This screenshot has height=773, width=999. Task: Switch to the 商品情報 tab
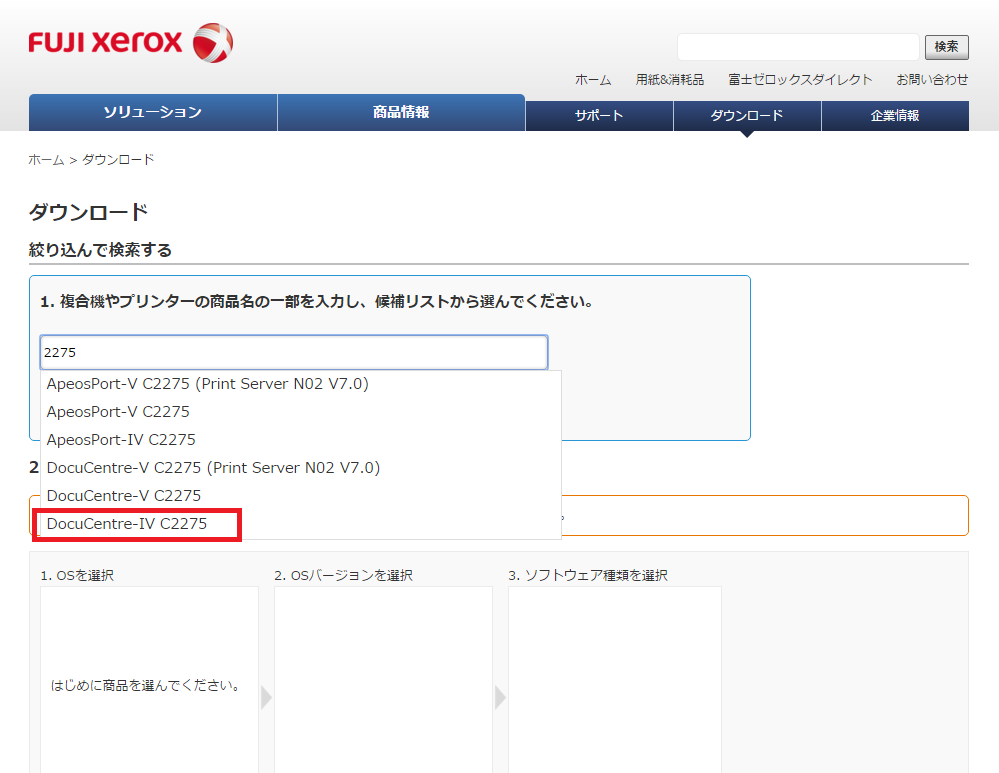pos(401,113)
